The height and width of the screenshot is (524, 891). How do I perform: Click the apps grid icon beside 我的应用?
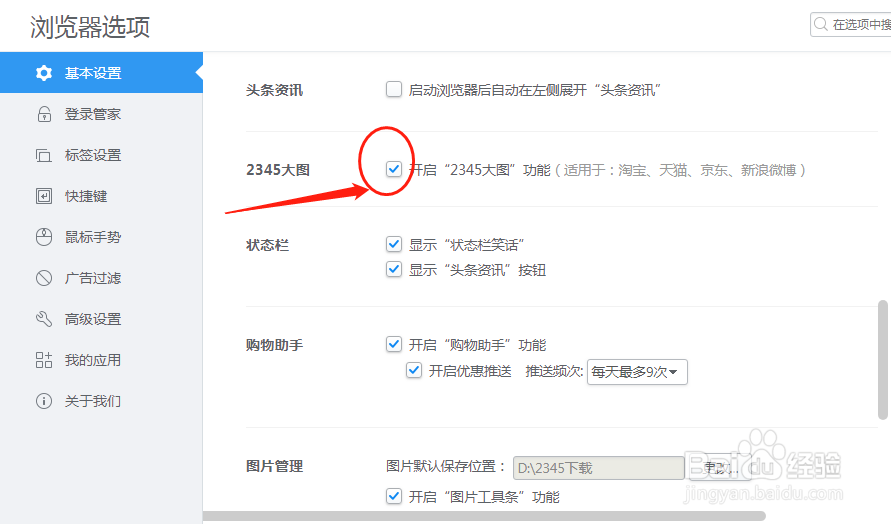(x=44, y=360)
